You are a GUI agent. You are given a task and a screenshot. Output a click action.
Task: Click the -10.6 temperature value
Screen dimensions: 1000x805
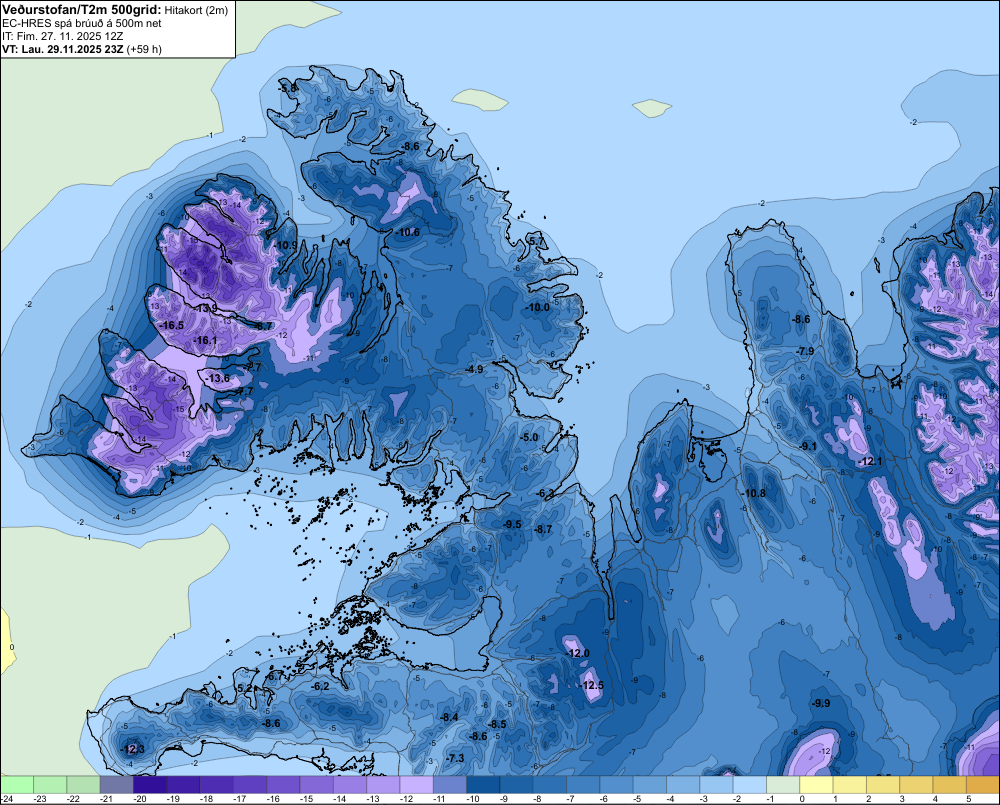pos(407,232)
